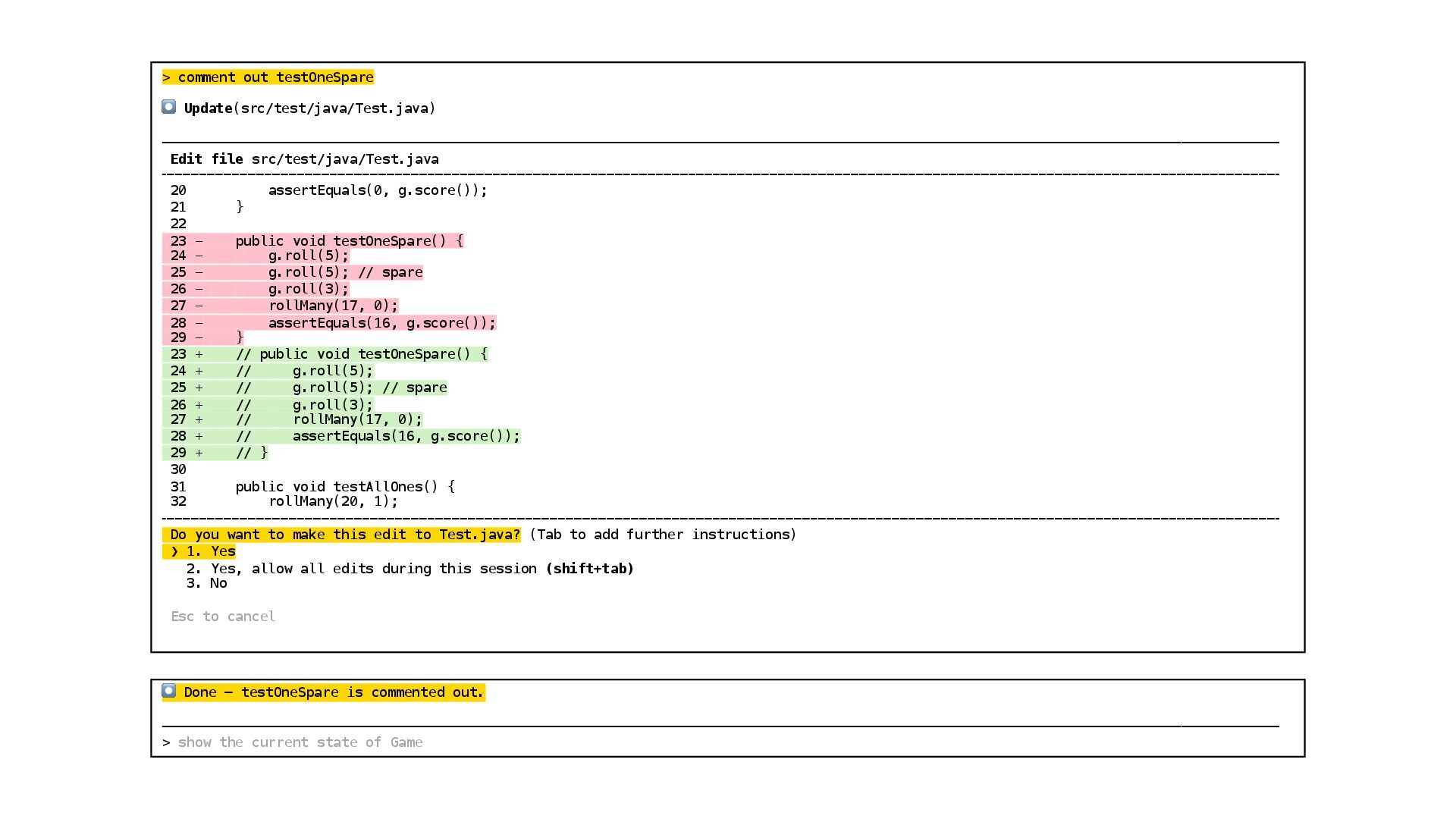
Task: Select option 1. Yes
Action: click(x=211, y=551)
